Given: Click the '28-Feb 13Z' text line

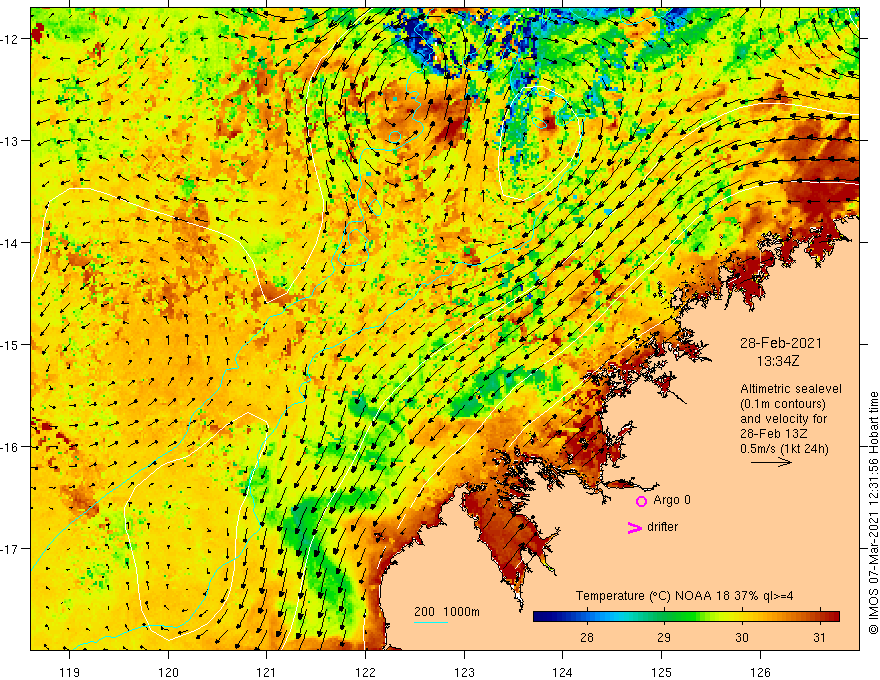Looking at the screenshot, I should pyautogui.click(x=776, y=434).
